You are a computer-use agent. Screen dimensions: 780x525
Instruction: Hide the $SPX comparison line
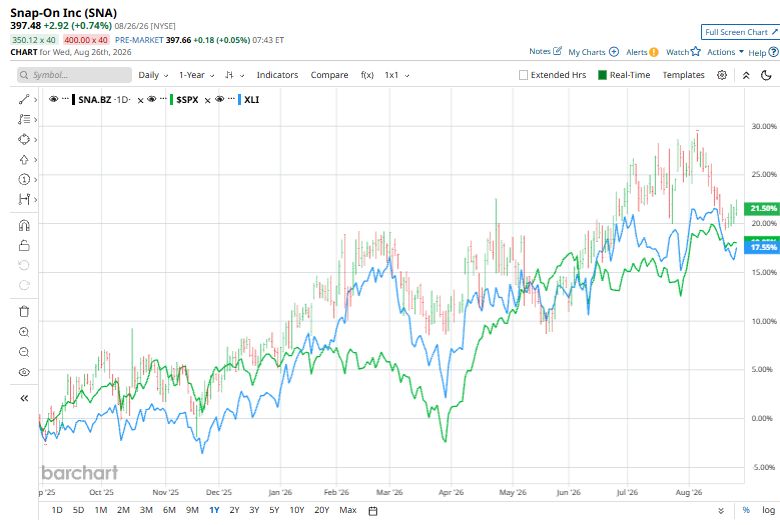(152, 99)
